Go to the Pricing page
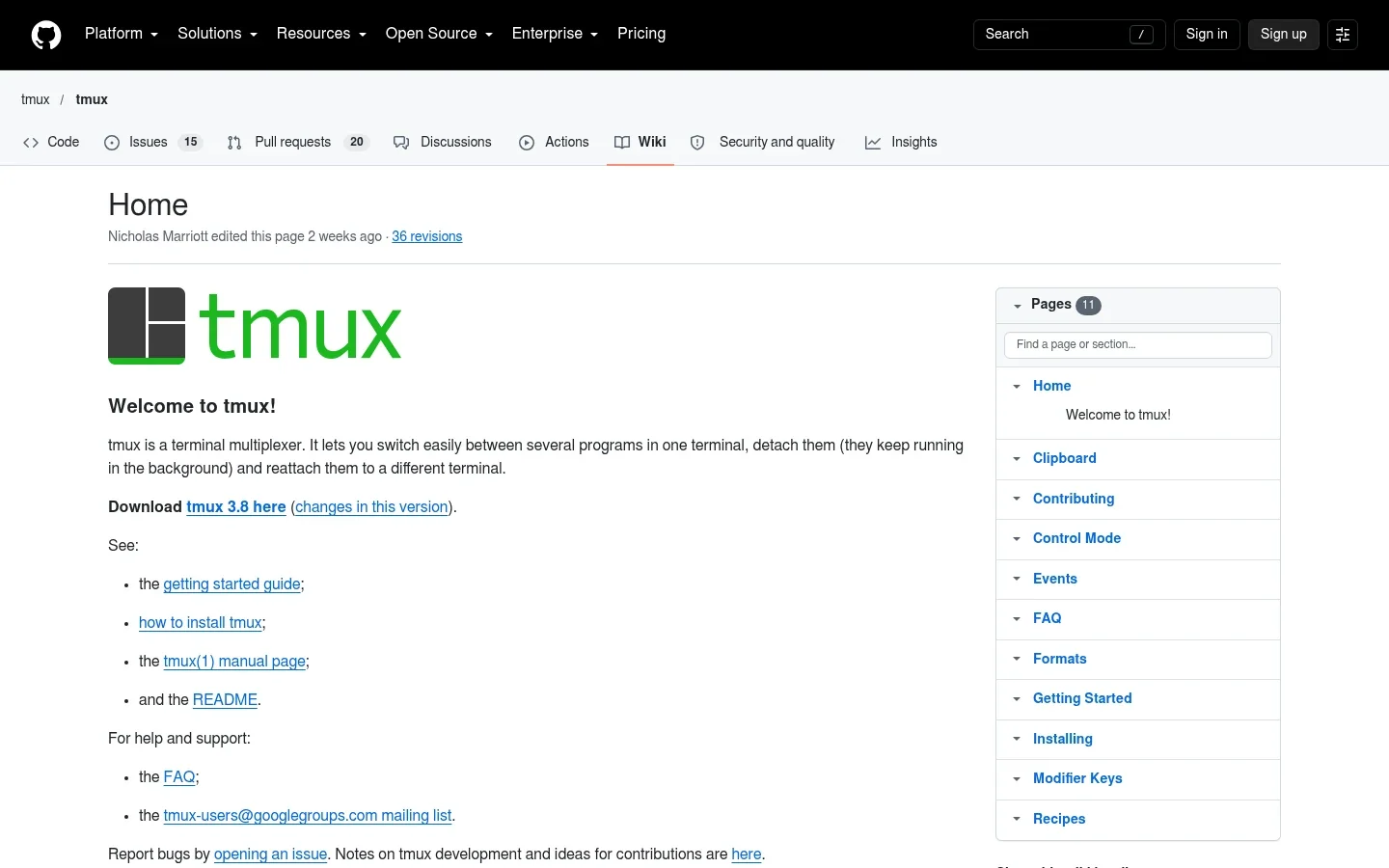Screen dimensions: 1389x868 [641, 34]
